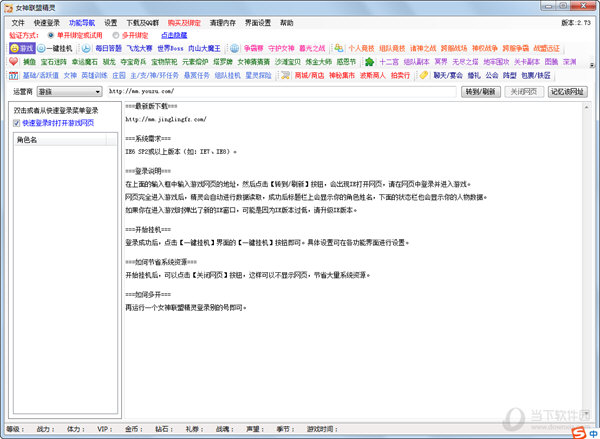Open the 清理内存 menu
The height and width of the screenshot is (439, 600).
click(x=223, y=23)
